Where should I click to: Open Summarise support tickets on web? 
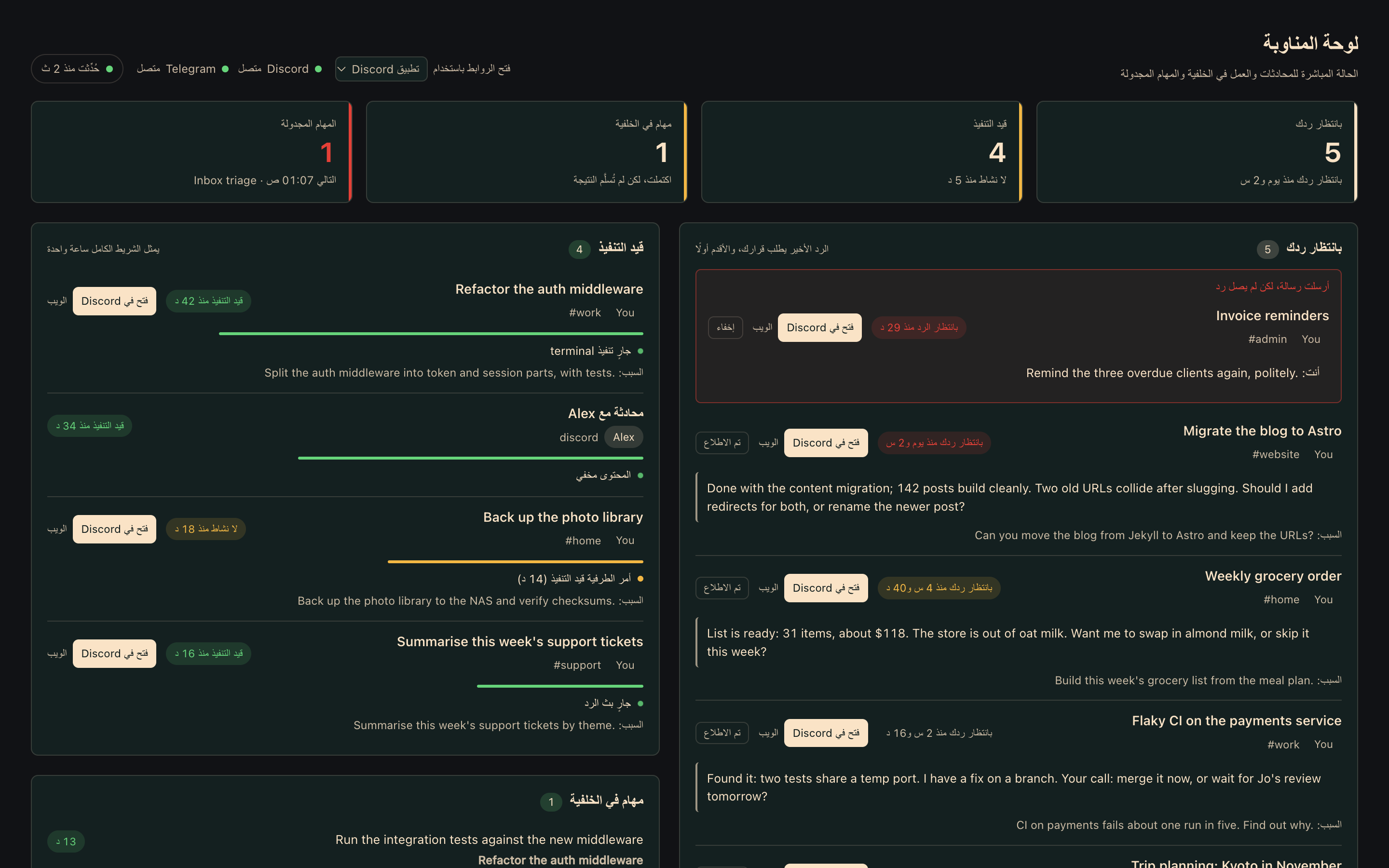pos(57,653)
